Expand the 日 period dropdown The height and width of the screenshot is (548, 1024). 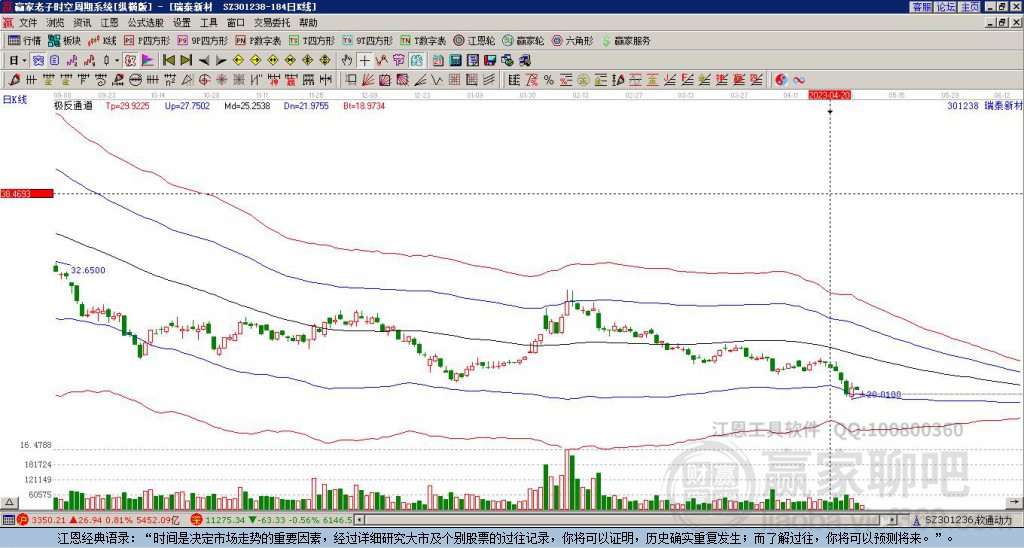point(18,60)
